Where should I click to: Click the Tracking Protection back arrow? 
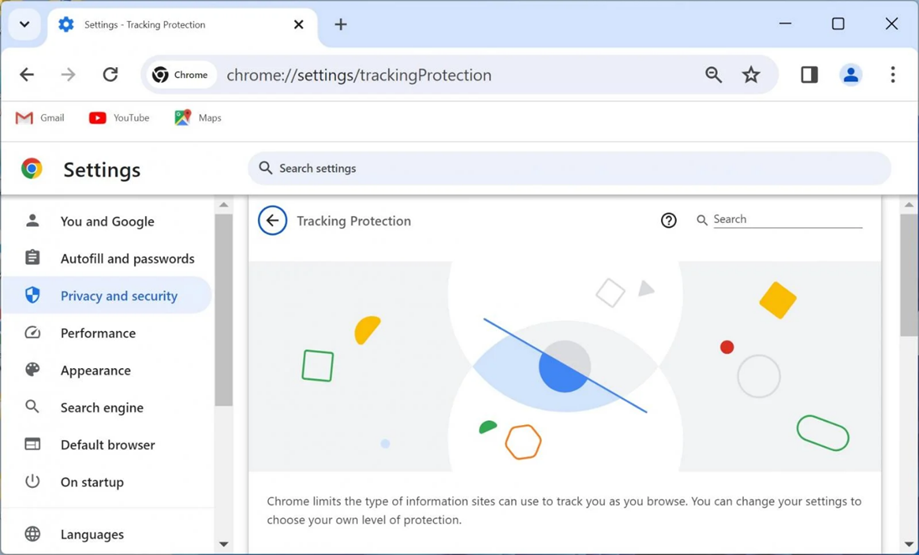272,221
